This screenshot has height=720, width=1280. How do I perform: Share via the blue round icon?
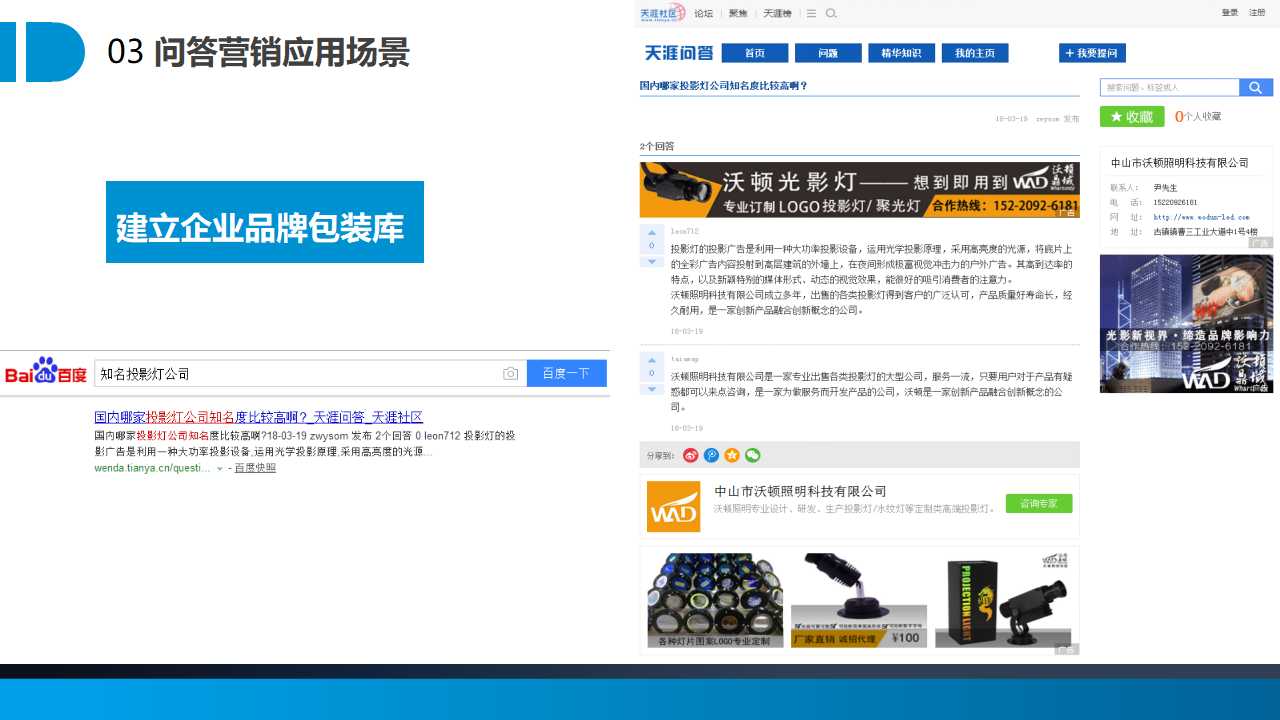711,455
